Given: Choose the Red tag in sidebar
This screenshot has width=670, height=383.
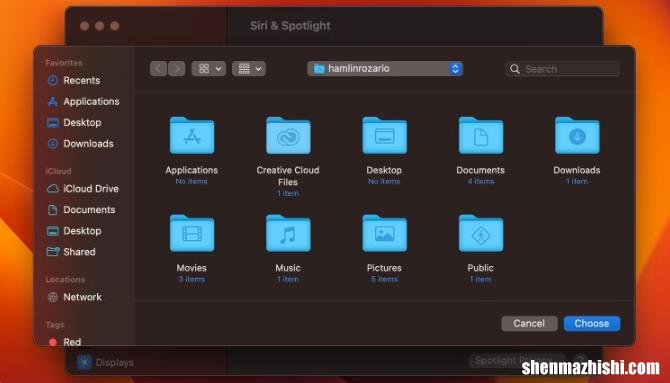Looking at the screenshot, I should tap(65, 342).
